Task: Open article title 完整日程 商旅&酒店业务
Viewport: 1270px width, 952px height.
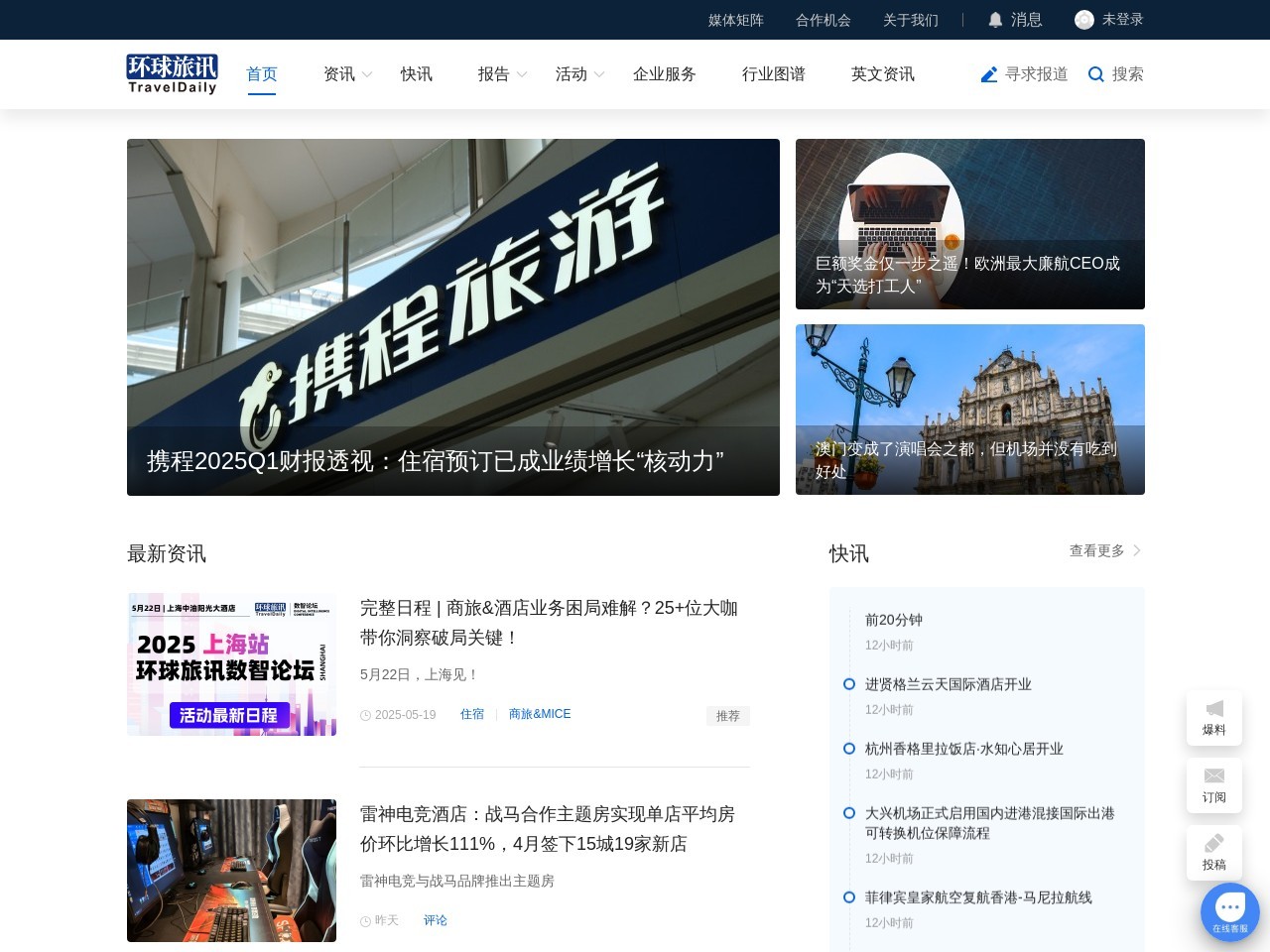Action: pyautogui.click(x=549, y=623)
